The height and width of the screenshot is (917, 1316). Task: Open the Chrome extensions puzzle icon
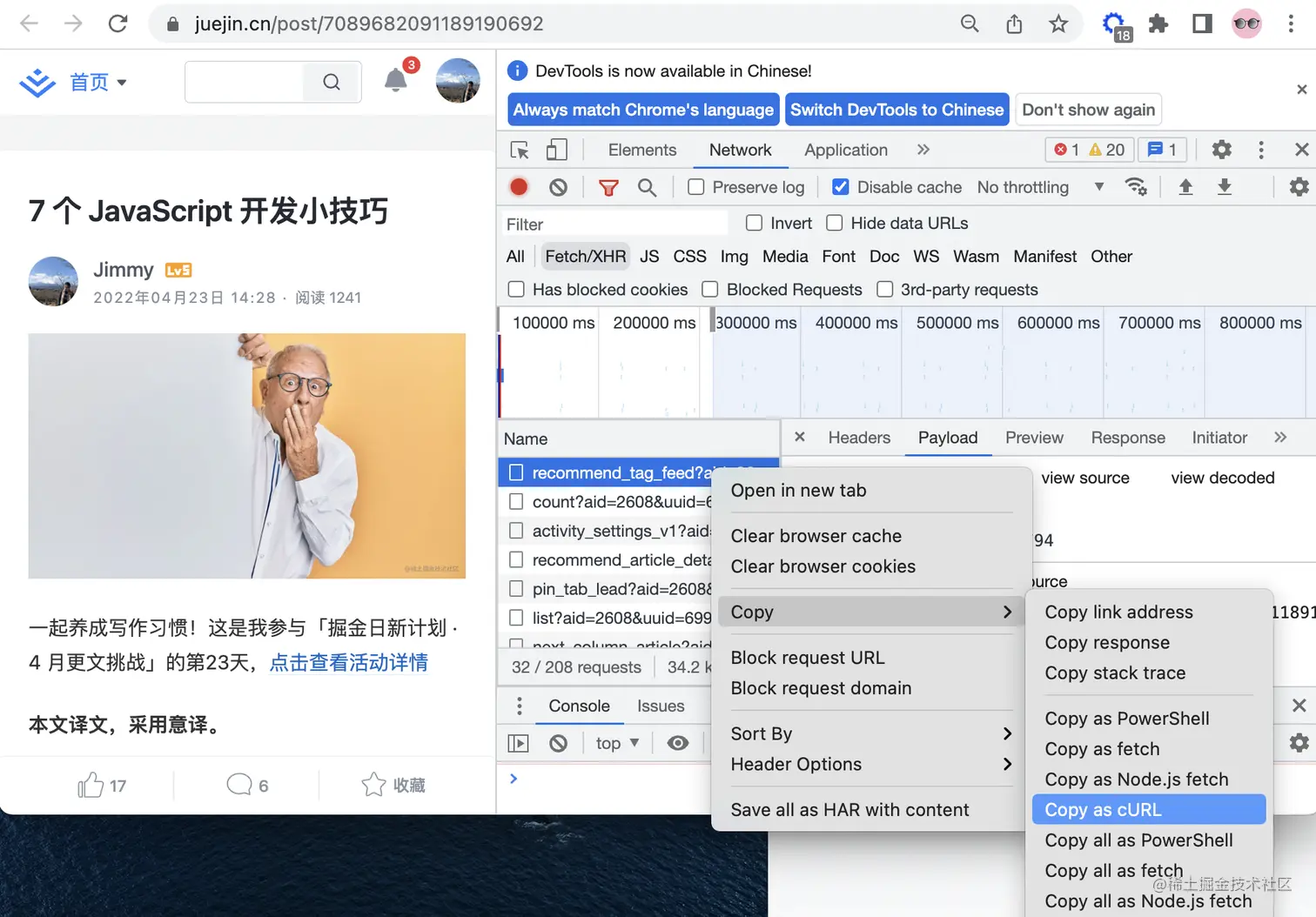(x=1158, y=23)
